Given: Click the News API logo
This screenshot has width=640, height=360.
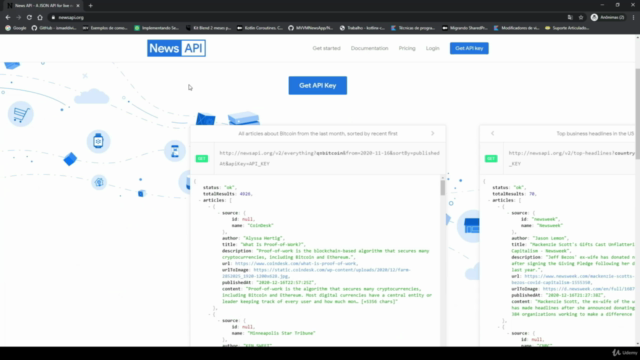Looking at the screenshot, I should point(176,48).
